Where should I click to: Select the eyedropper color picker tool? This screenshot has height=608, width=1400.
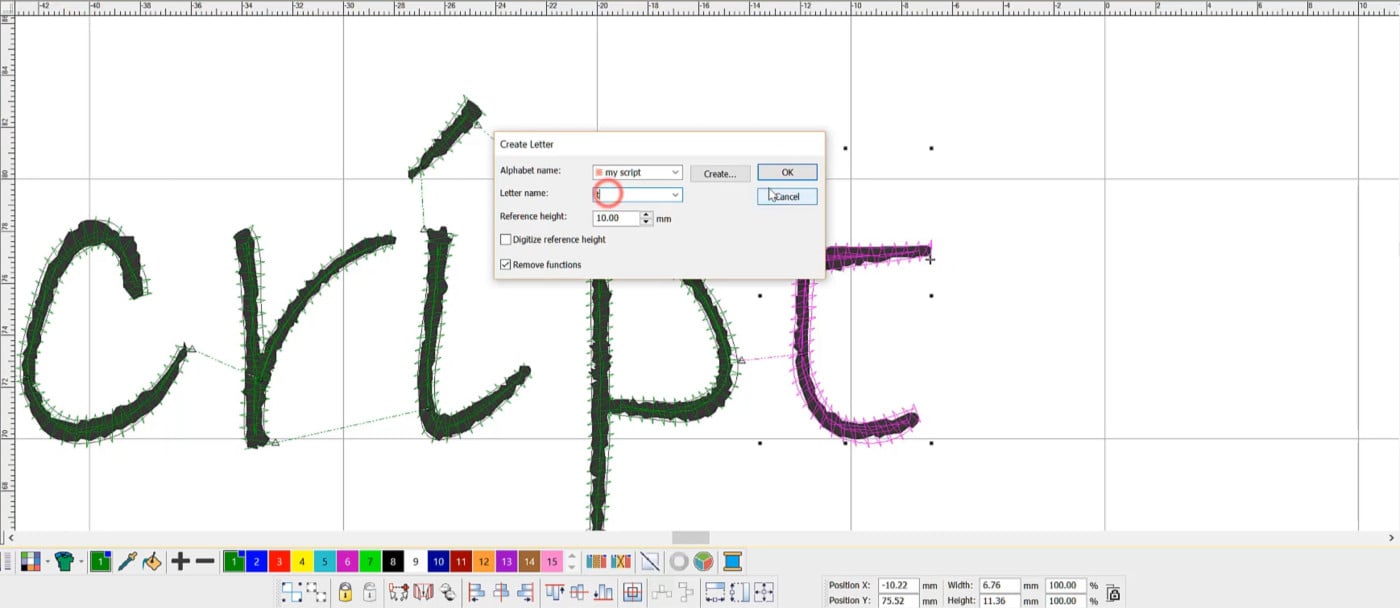pos(127,561)
